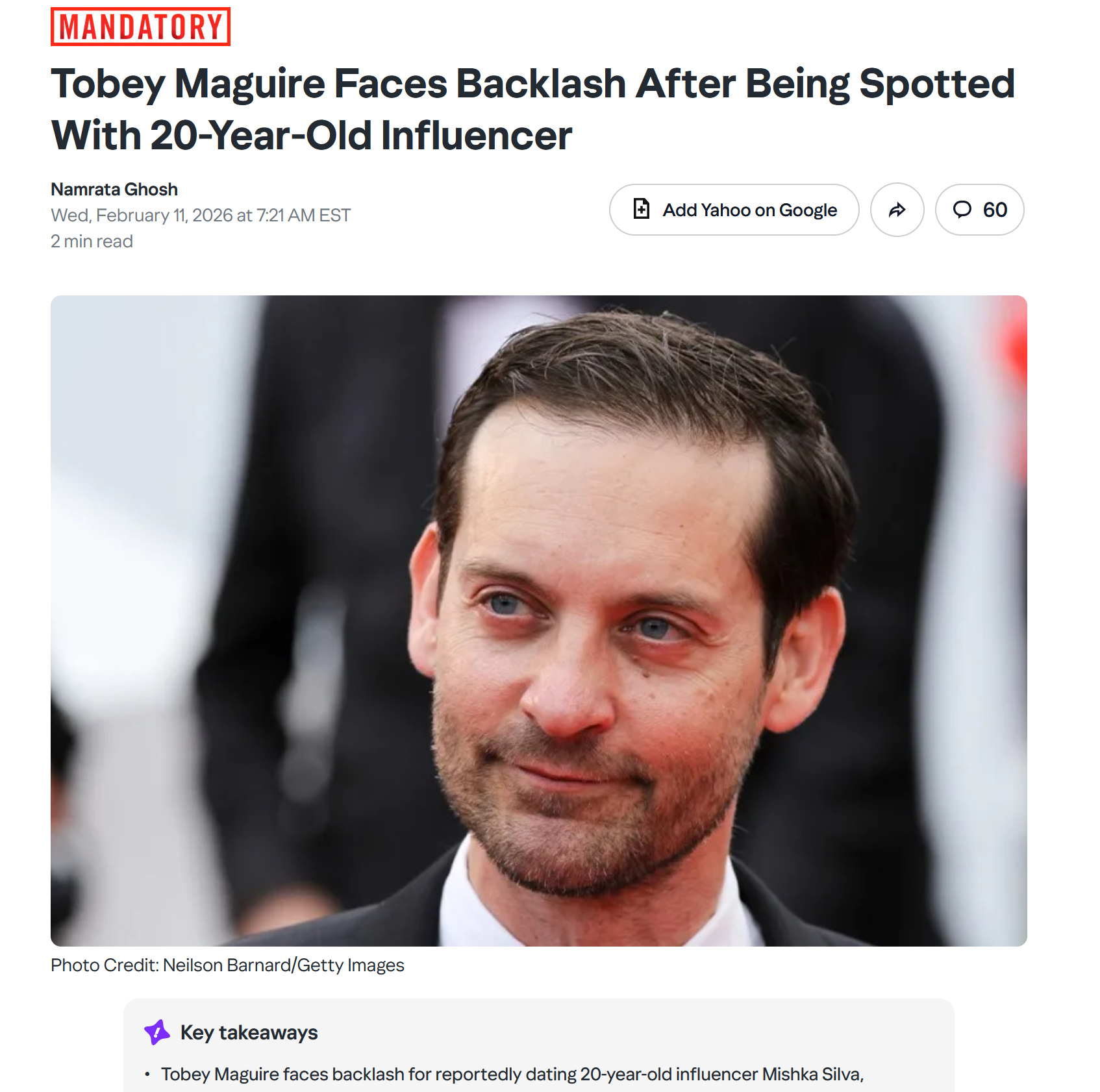Click the MANDATORY publisher logo
Viewport: 1100px width, 1092px height.
point(140,27)
